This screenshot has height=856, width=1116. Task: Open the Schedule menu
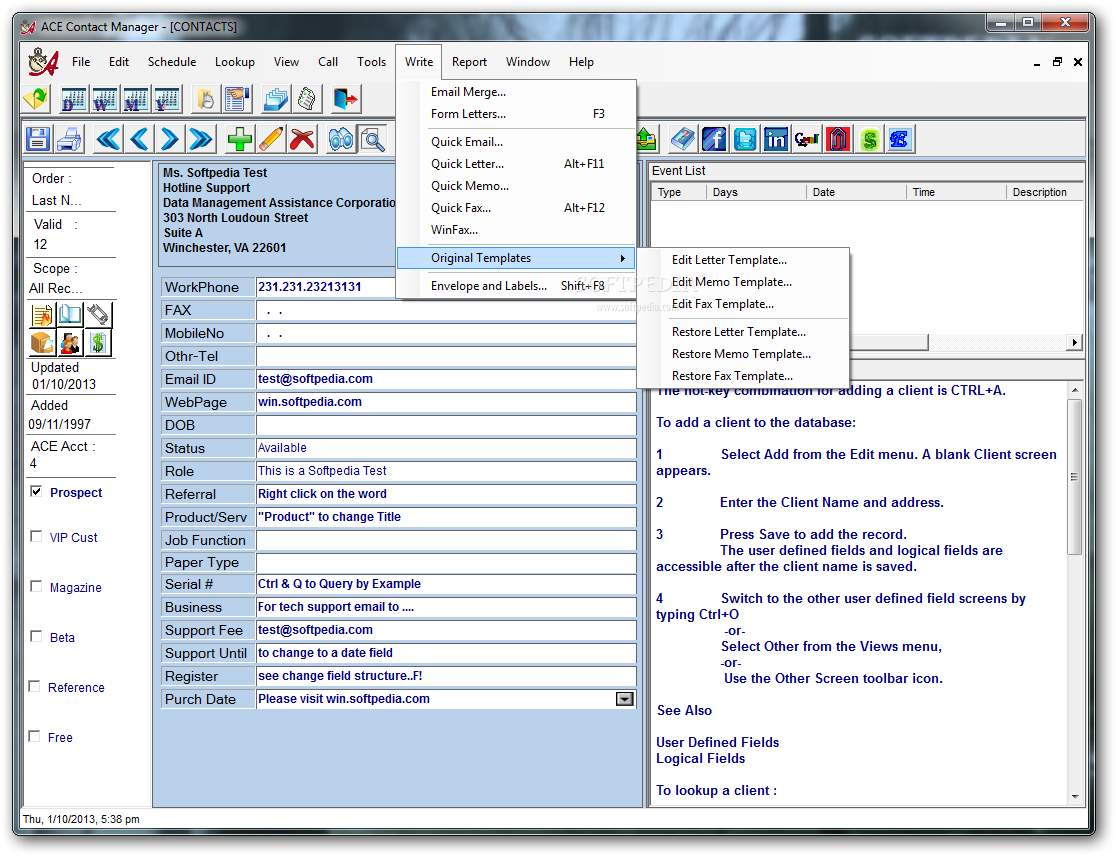[172, 62]
